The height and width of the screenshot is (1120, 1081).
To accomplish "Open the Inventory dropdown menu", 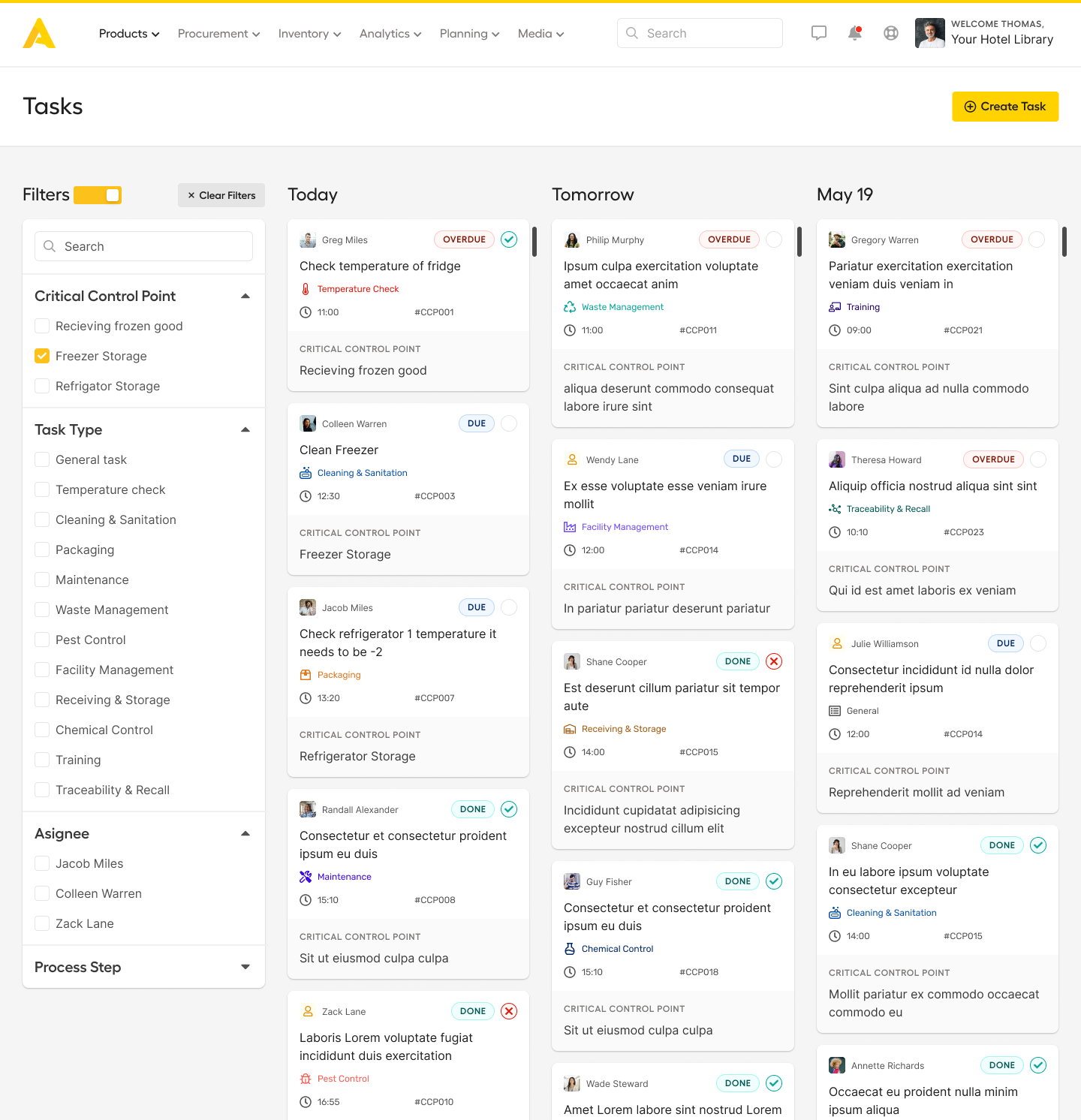I will (309, 34).
